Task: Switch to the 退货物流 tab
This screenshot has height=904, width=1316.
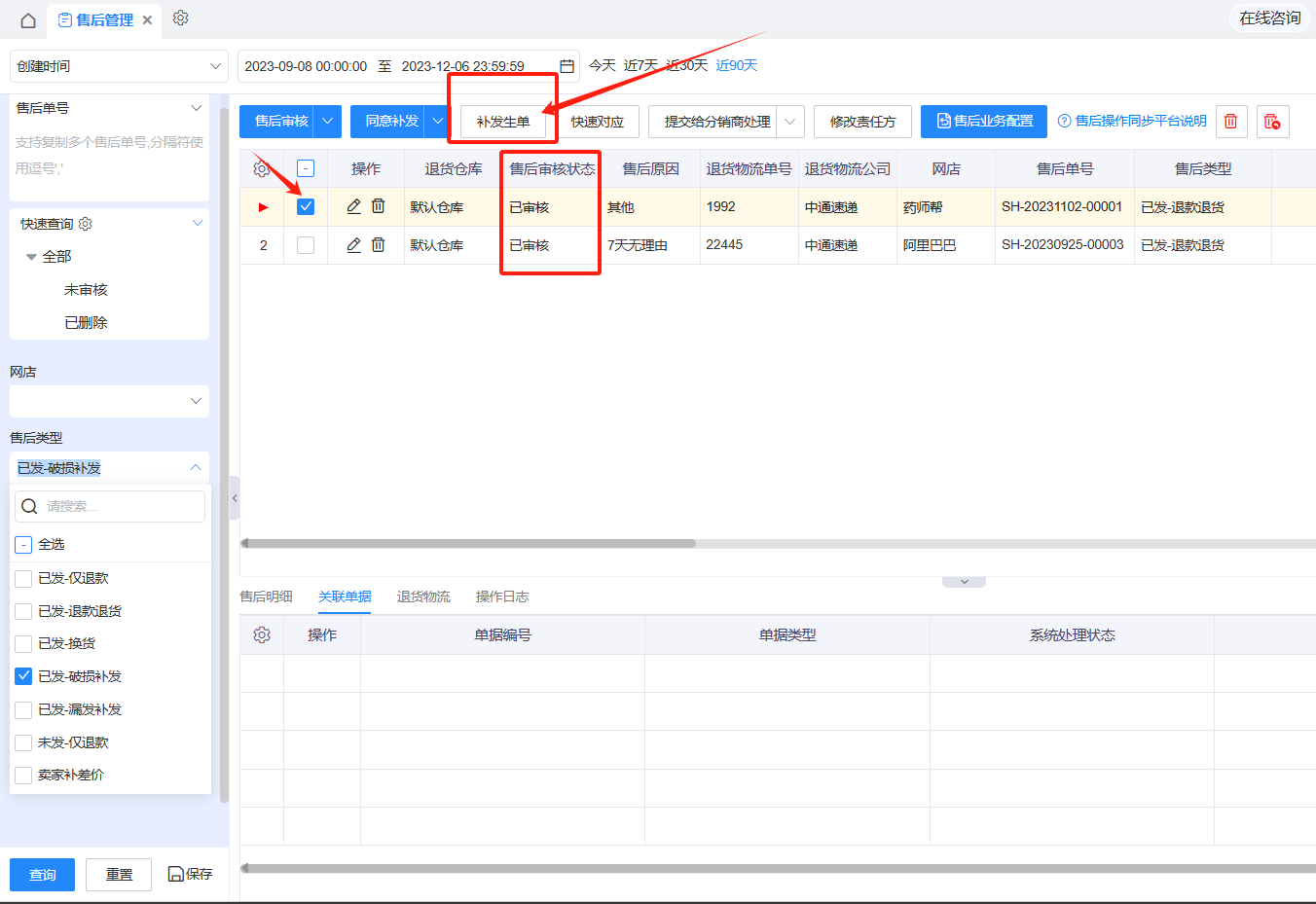Action: coord(423,597)
